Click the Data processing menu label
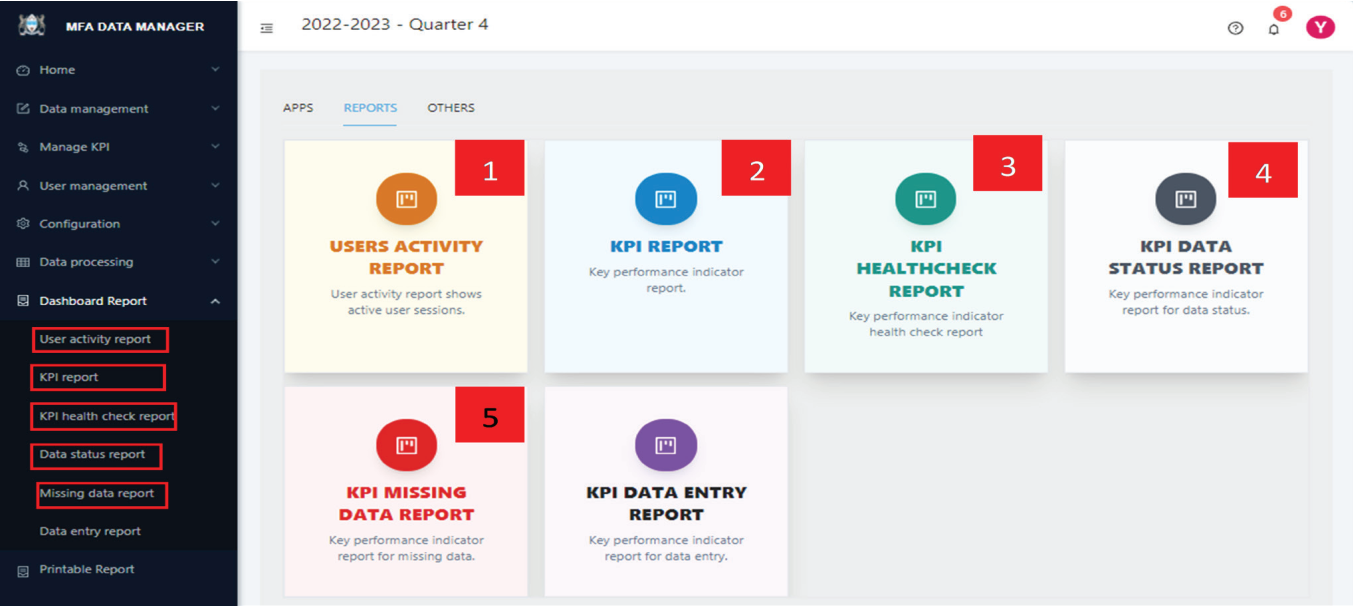The image size is (1353, 606). (86, 262)
